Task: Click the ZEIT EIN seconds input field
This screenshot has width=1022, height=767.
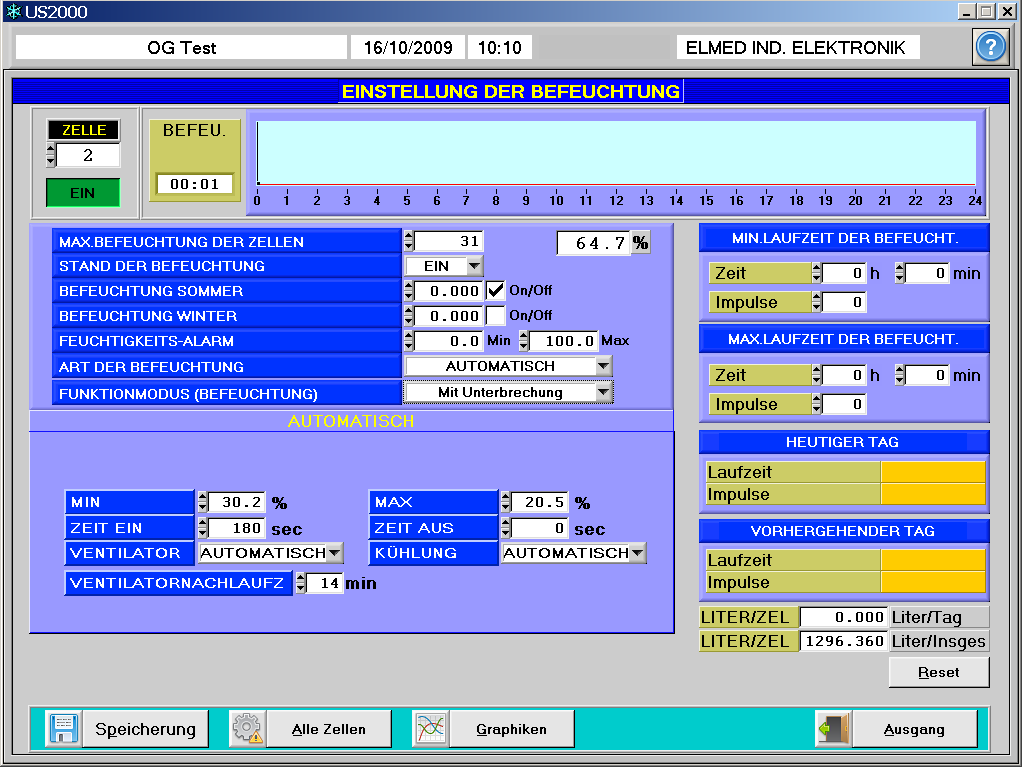Action: (x=238, y=528)
